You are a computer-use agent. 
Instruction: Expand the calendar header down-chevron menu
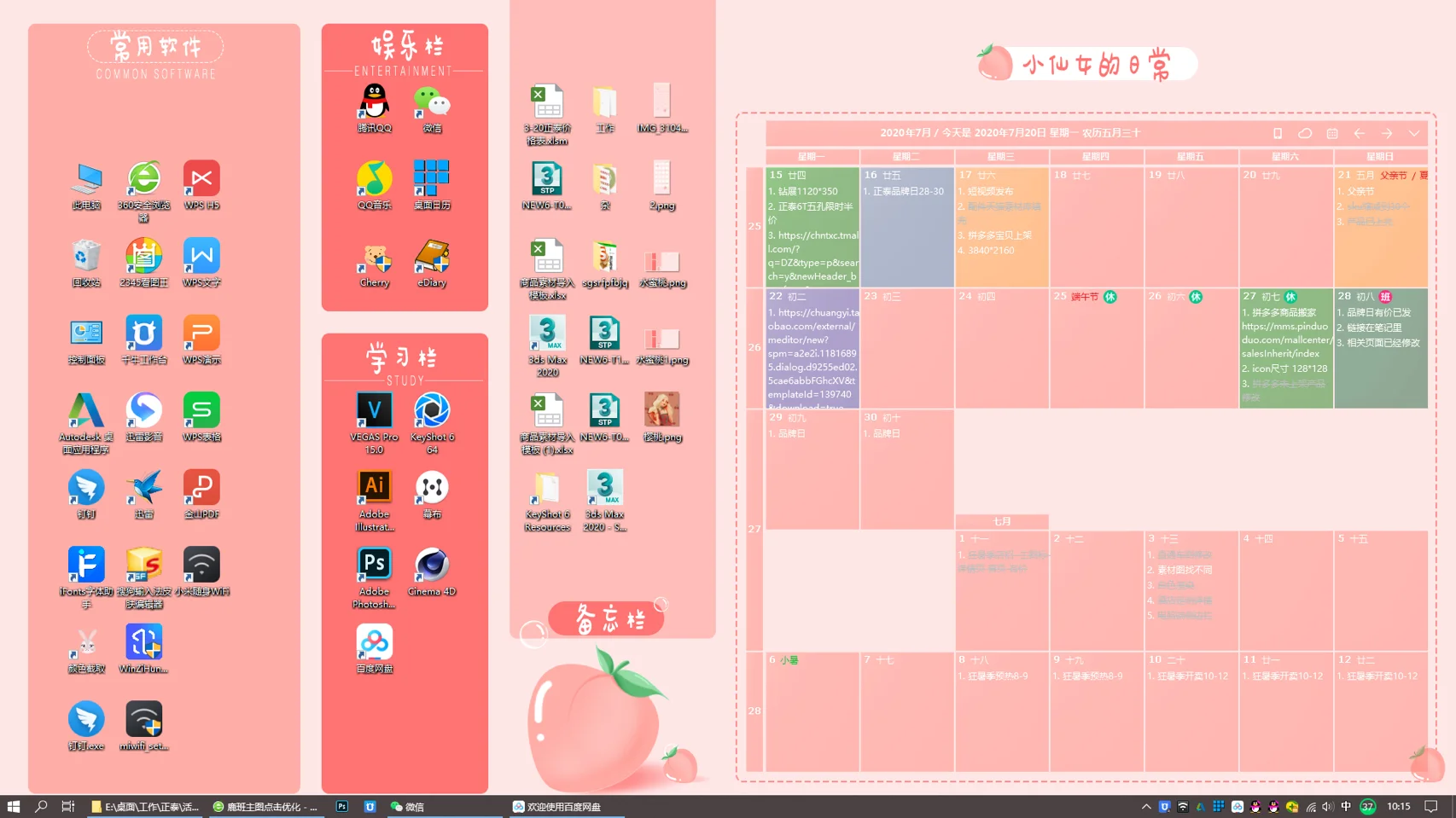click(1414, 133)
